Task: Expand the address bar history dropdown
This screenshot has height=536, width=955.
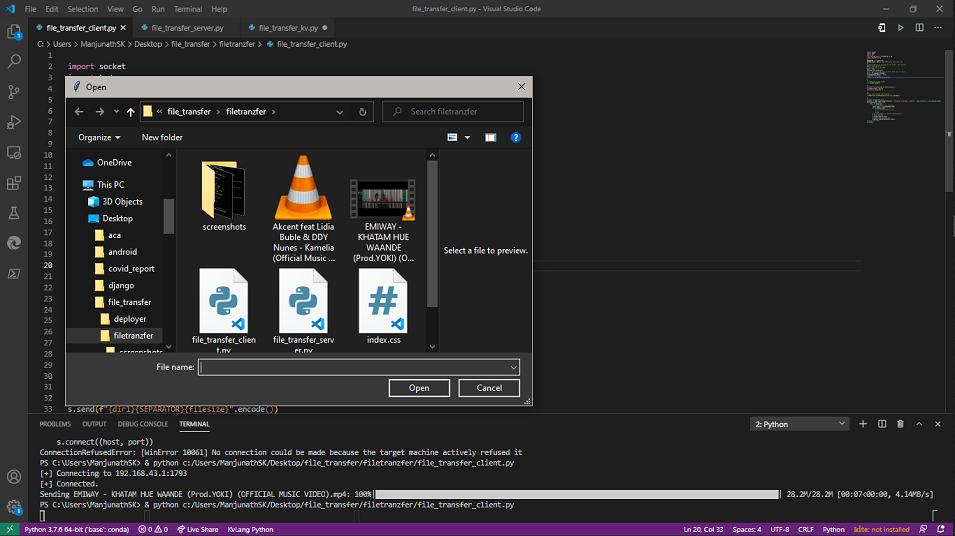Action: click(340, 112)
